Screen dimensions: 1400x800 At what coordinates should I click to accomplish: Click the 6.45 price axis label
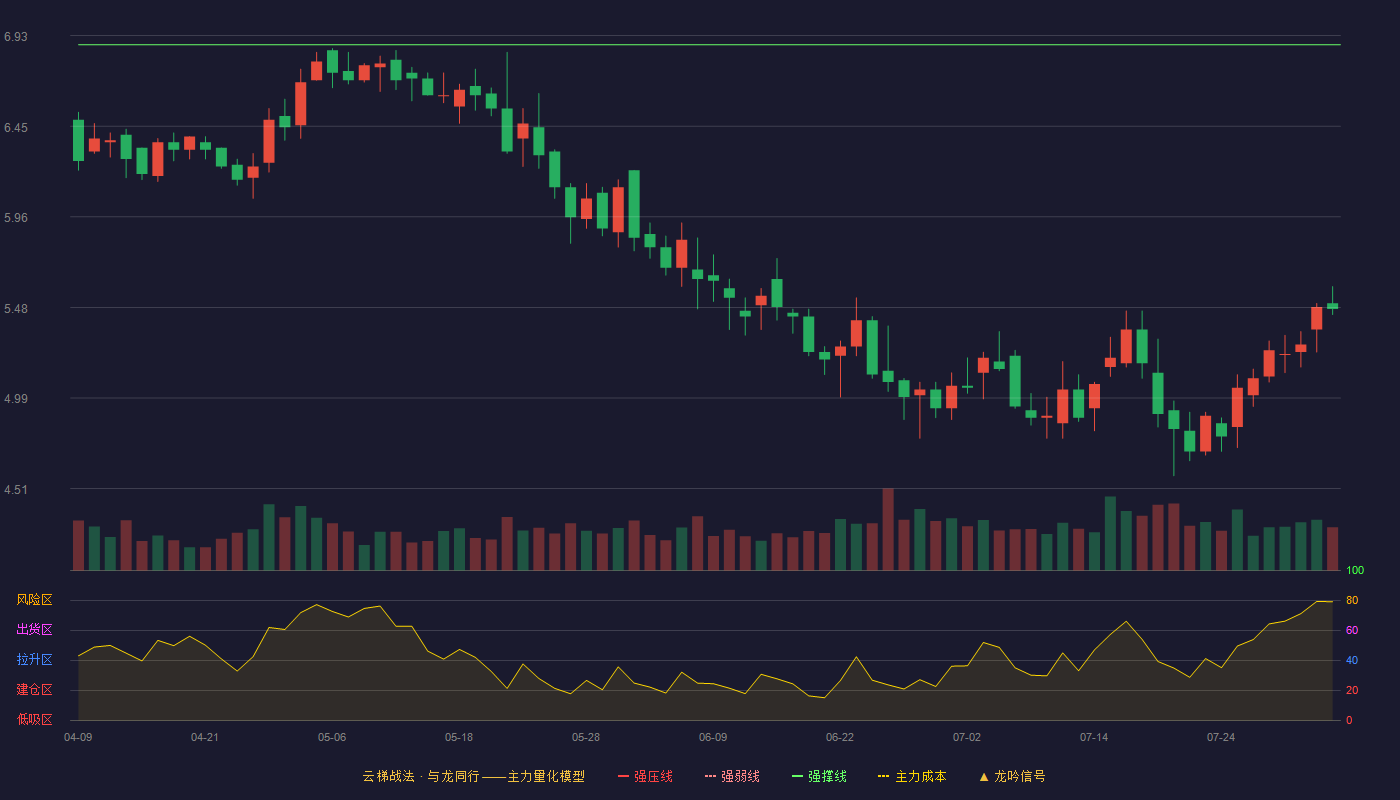point(16,128)
